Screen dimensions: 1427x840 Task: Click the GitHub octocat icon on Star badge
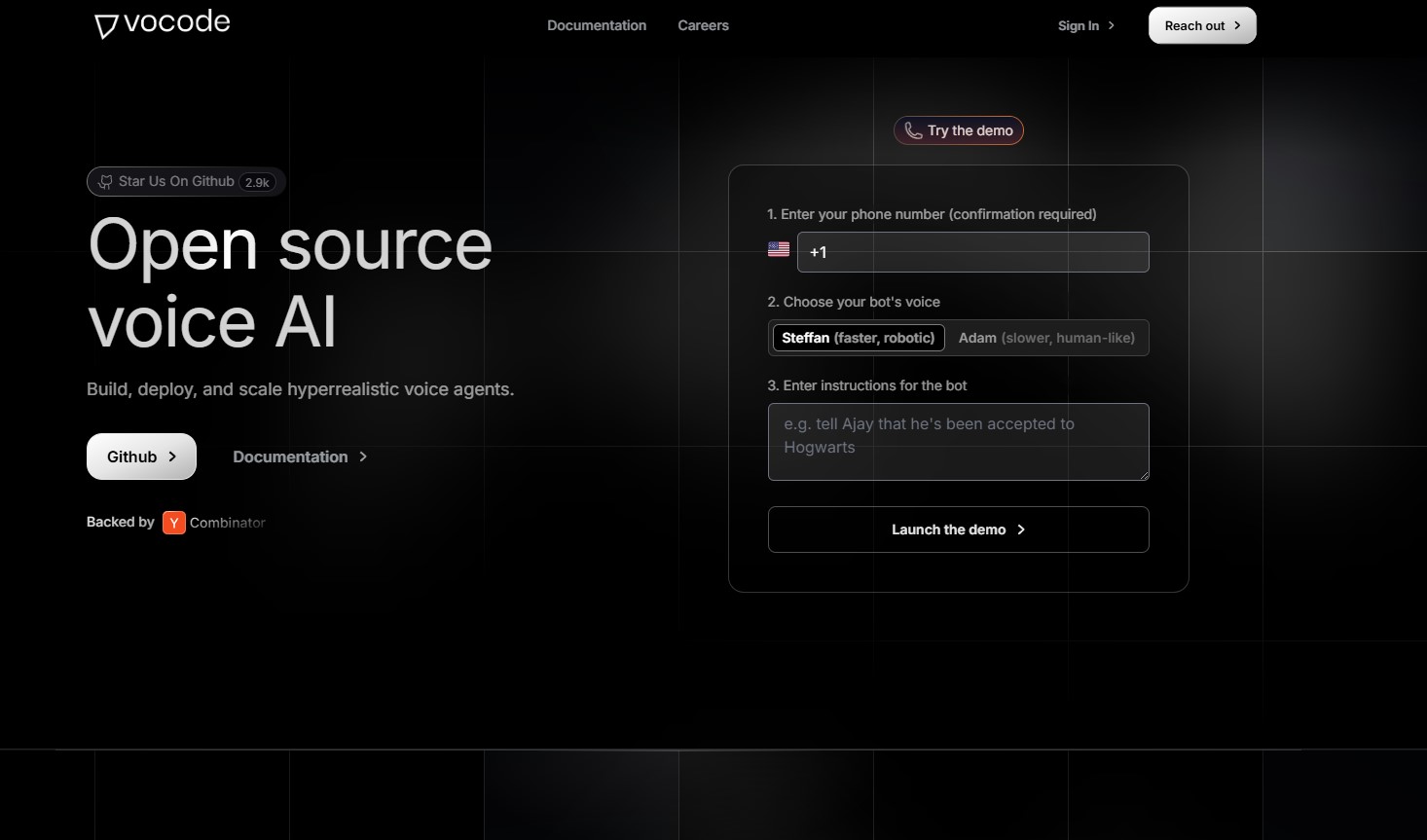(104, 181)
